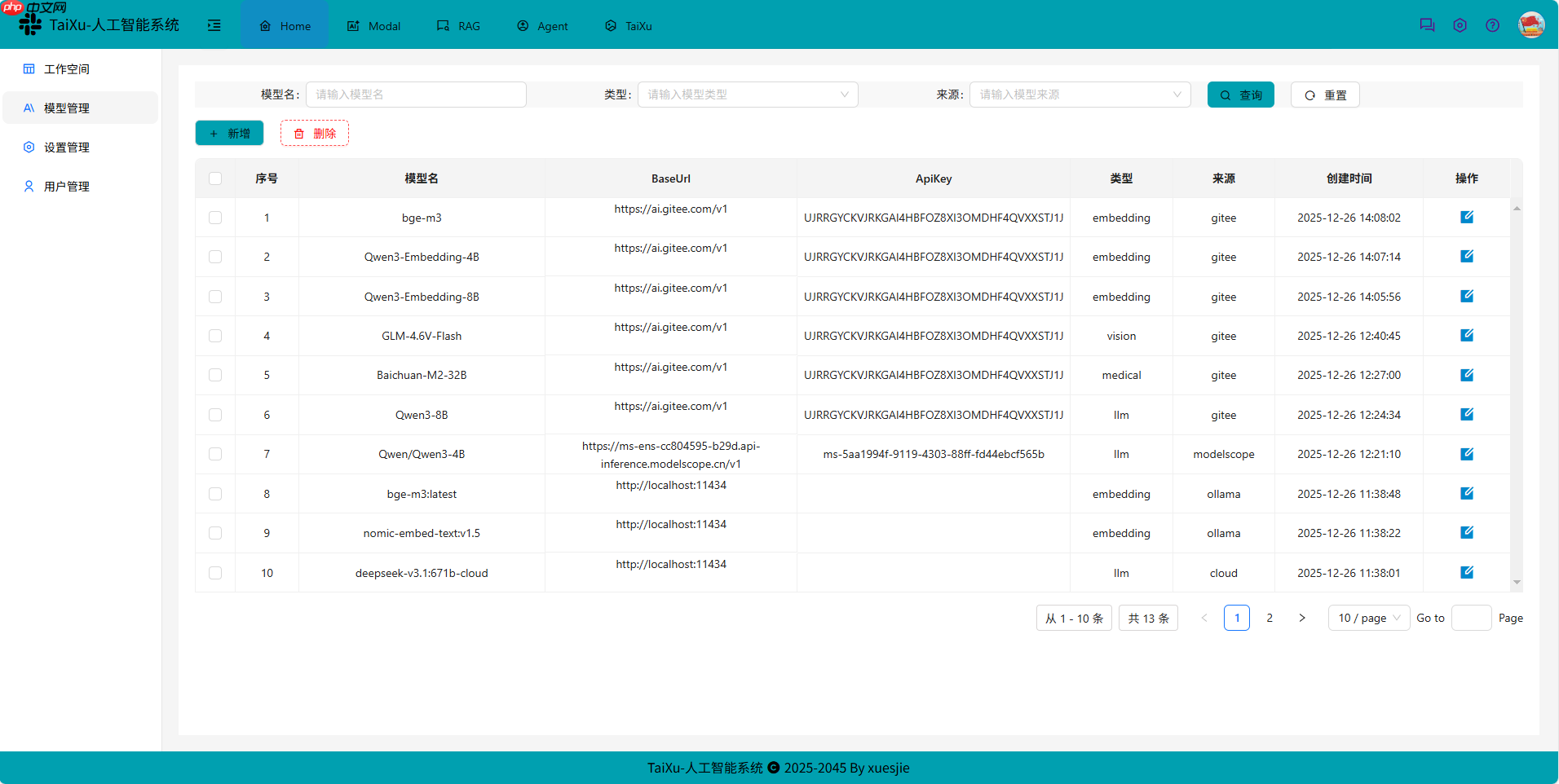Image resolution: width=1559 pixels, height=784 pixels.
Task: Open the 模型管理 sidebar section
Action: coord(67,108)
